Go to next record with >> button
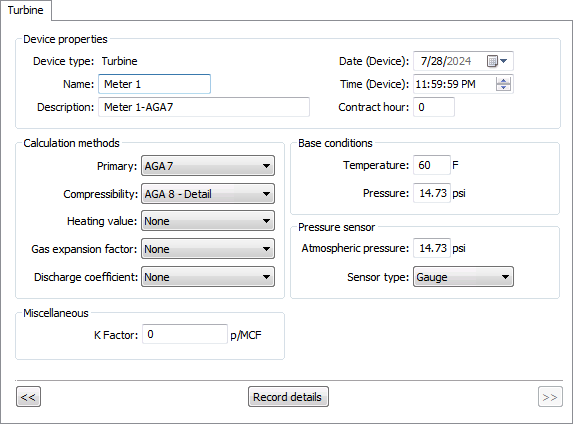This screenshot has height=424, width=573. click(x=550, y=397)
